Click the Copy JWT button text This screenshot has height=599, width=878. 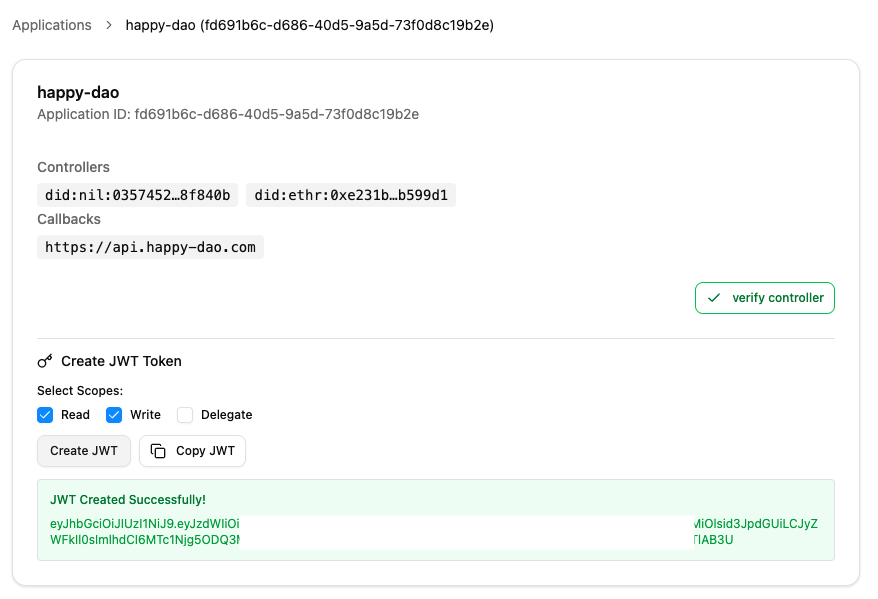point(205,451)
